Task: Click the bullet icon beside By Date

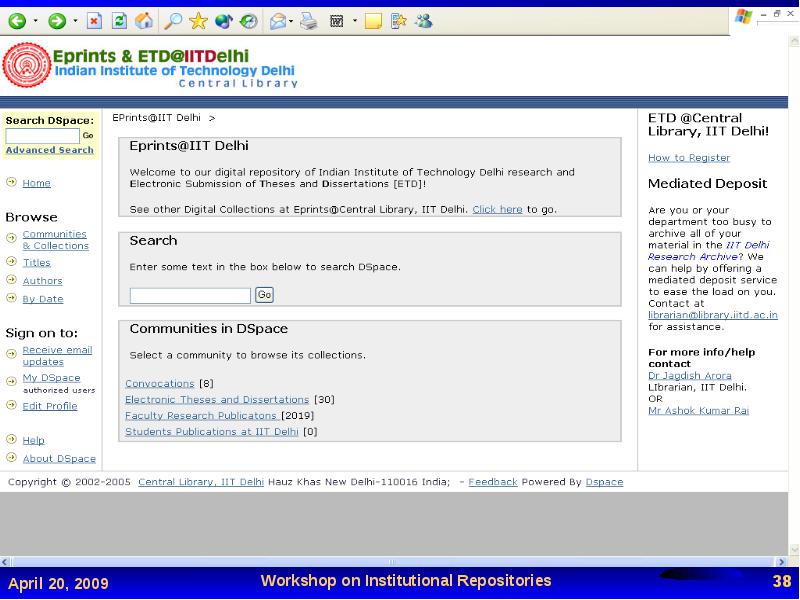Action: [x=11, y=298]
